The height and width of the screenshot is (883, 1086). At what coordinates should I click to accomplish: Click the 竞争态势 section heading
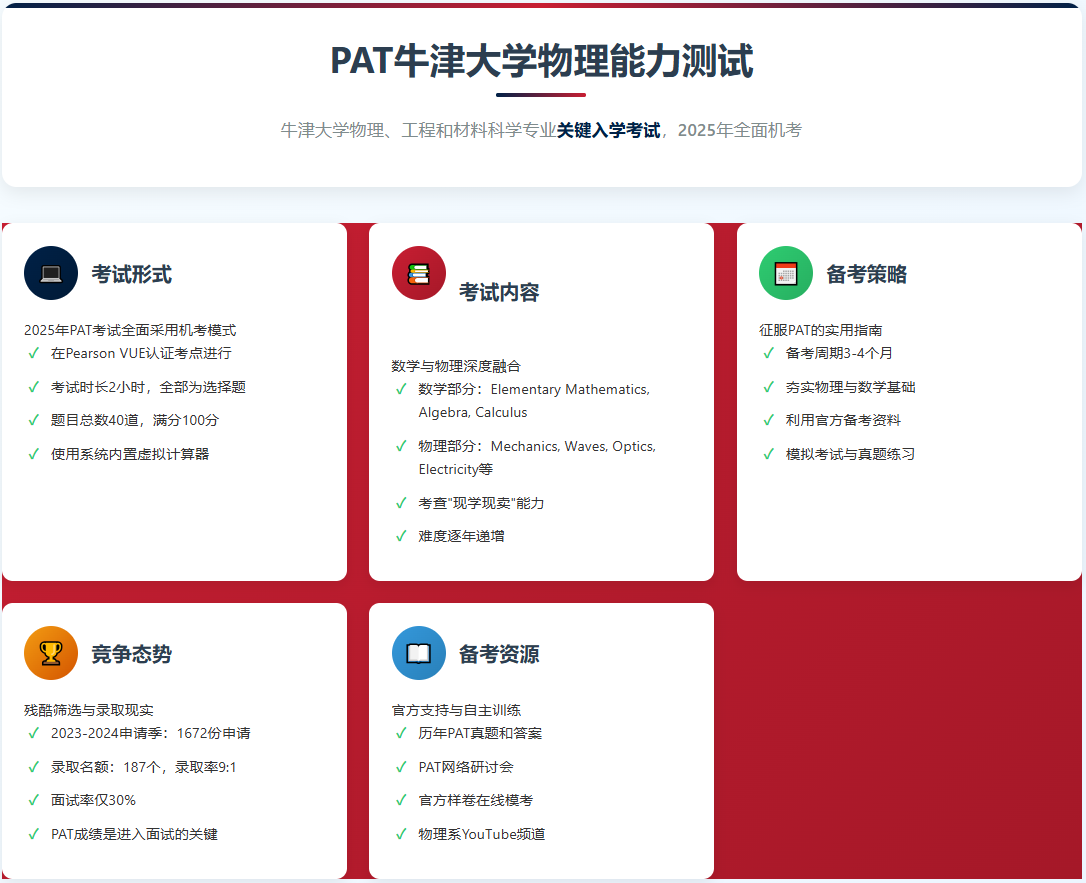[131, 654]
